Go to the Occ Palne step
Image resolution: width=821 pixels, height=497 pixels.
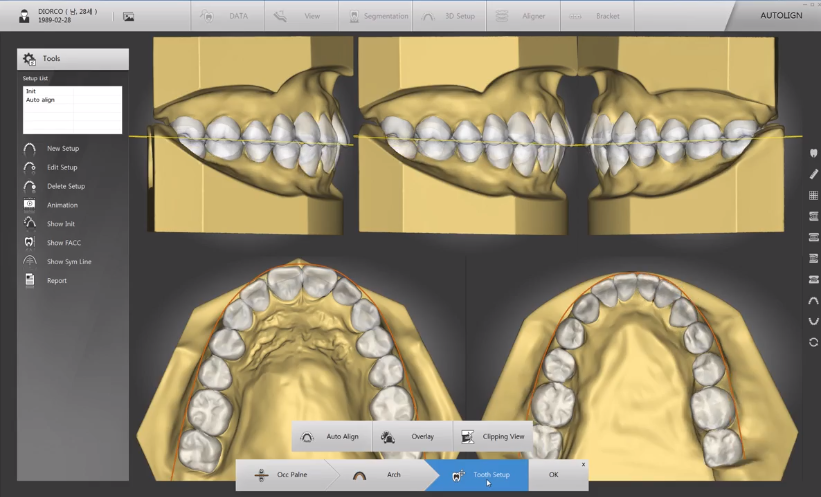coord(283,475)
